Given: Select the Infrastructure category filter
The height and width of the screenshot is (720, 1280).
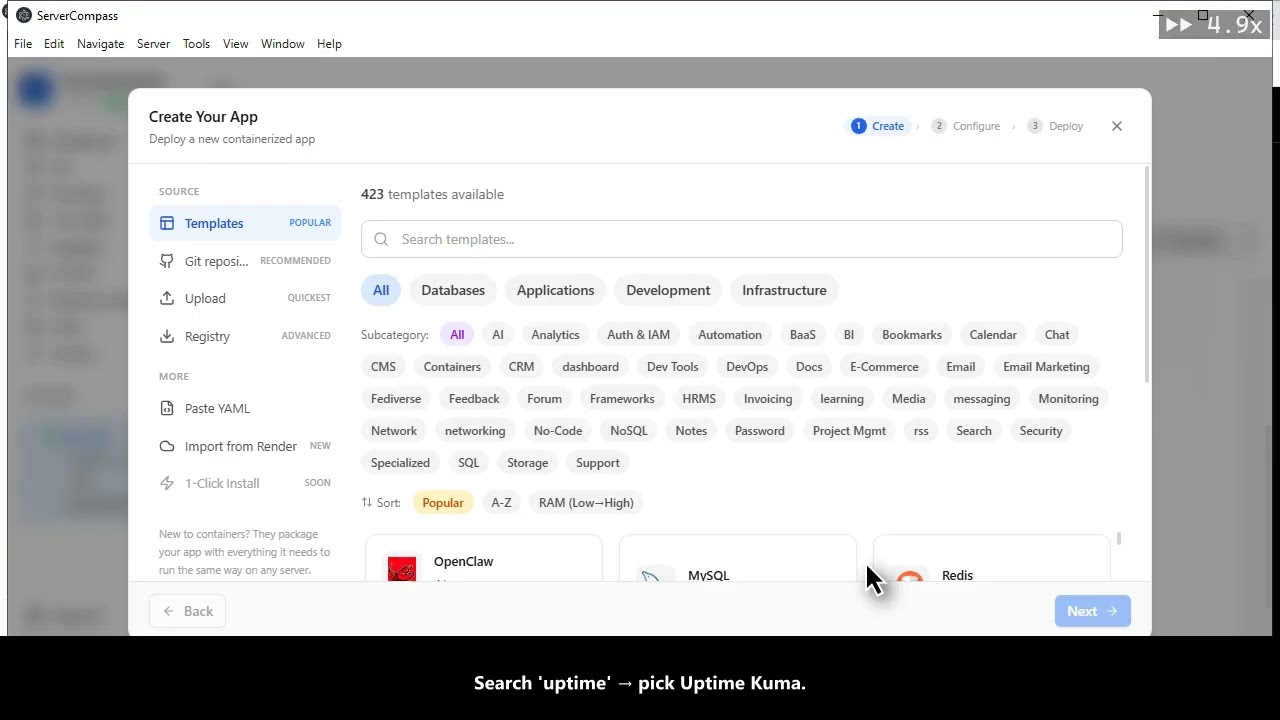Looking at the screenshot, I should click(x=784, y=290).
